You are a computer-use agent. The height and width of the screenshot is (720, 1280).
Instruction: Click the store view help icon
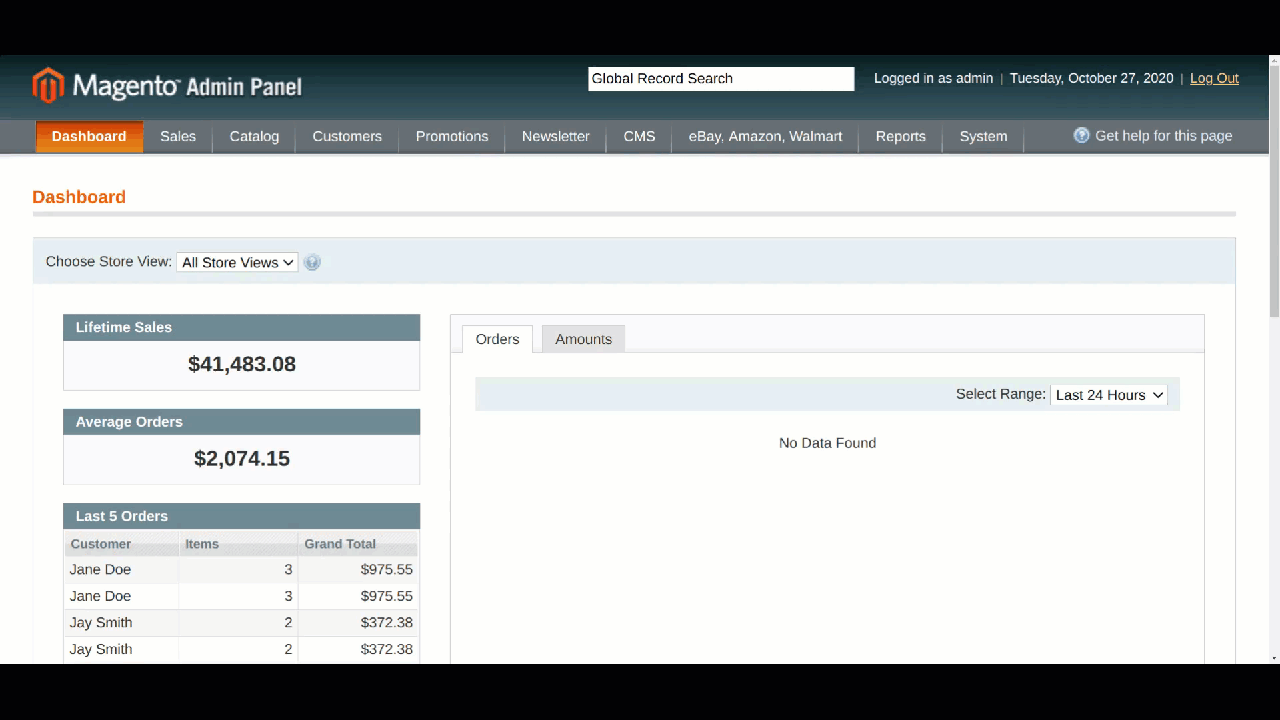click(312, 263)
